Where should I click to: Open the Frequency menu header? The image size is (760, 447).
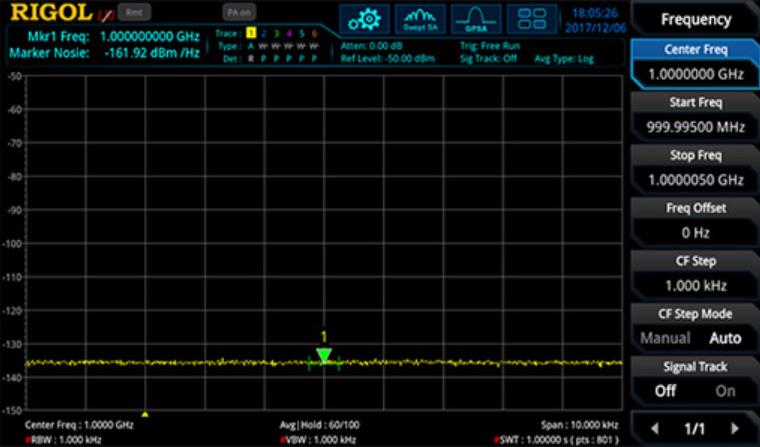click(695, 19)
